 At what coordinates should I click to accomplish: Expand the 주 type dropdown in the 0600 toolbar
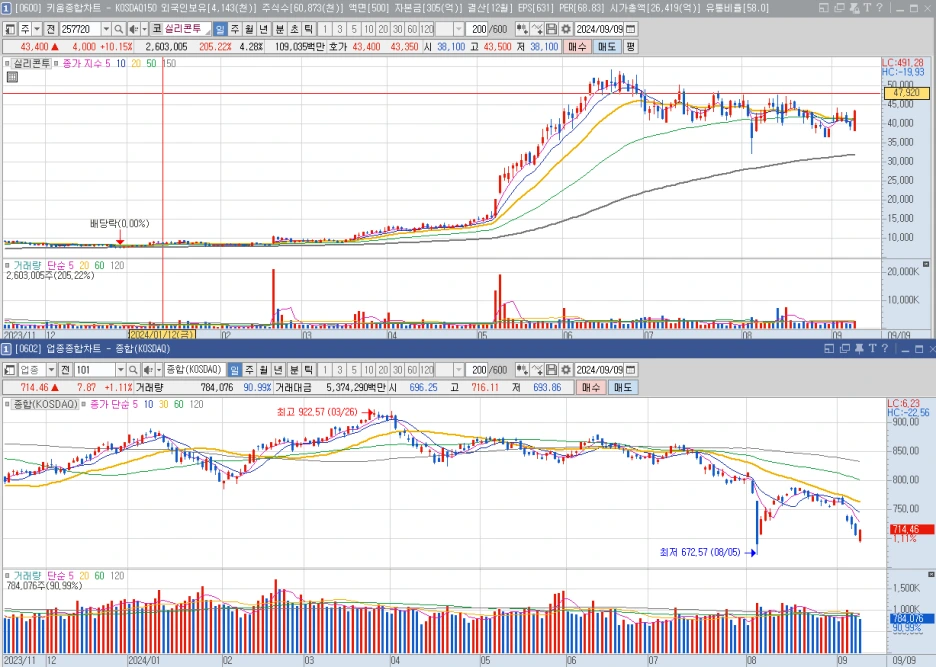click(37, 29)
